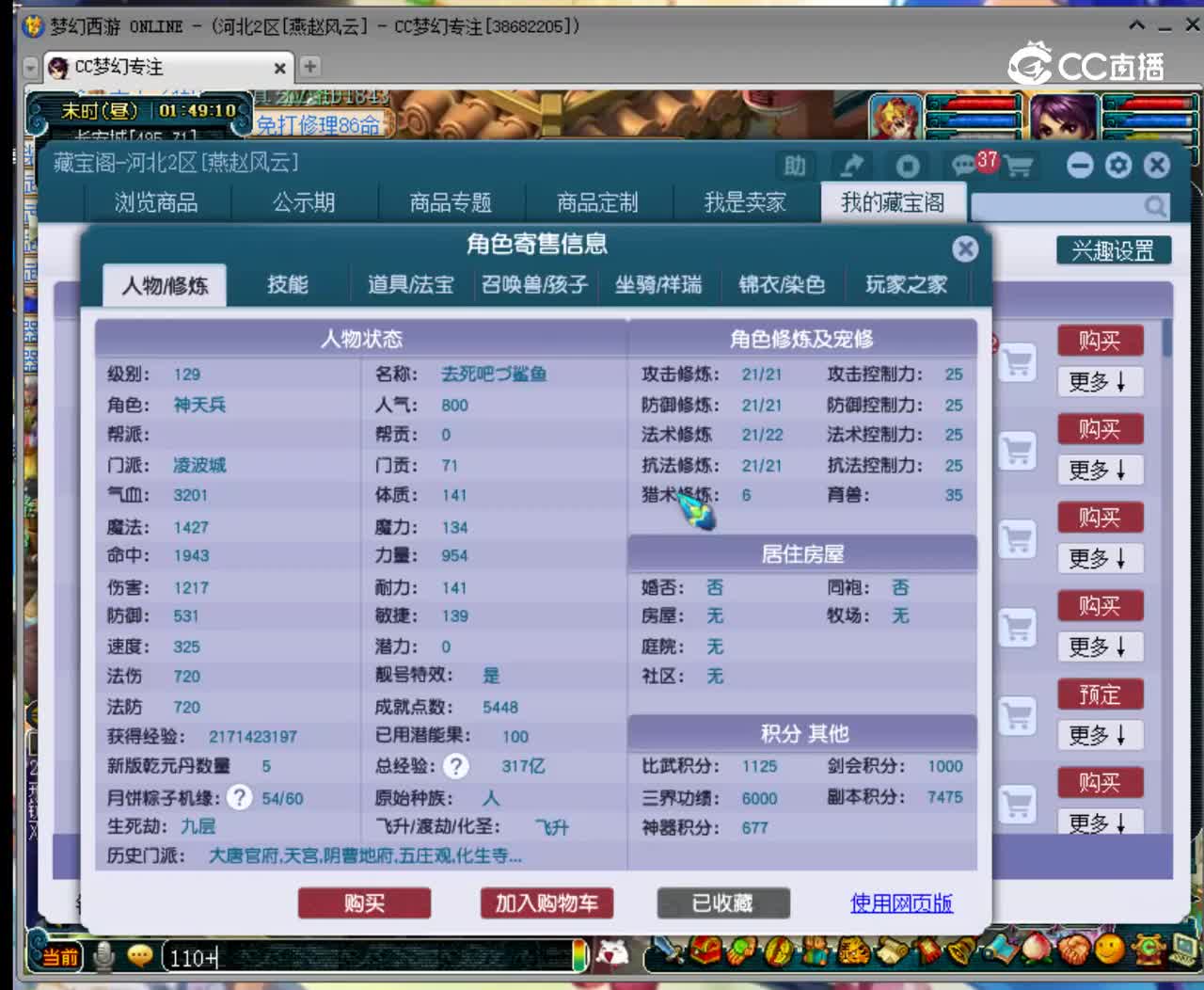
Task: Switch to the 玩家之家 tab
Action: [906, 284]
